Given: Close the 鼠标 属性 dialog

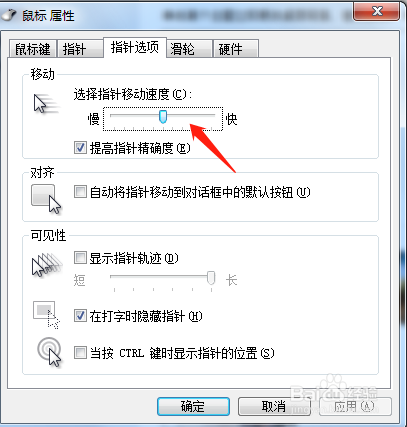Looking at the screenshot, I should [377, 11].
